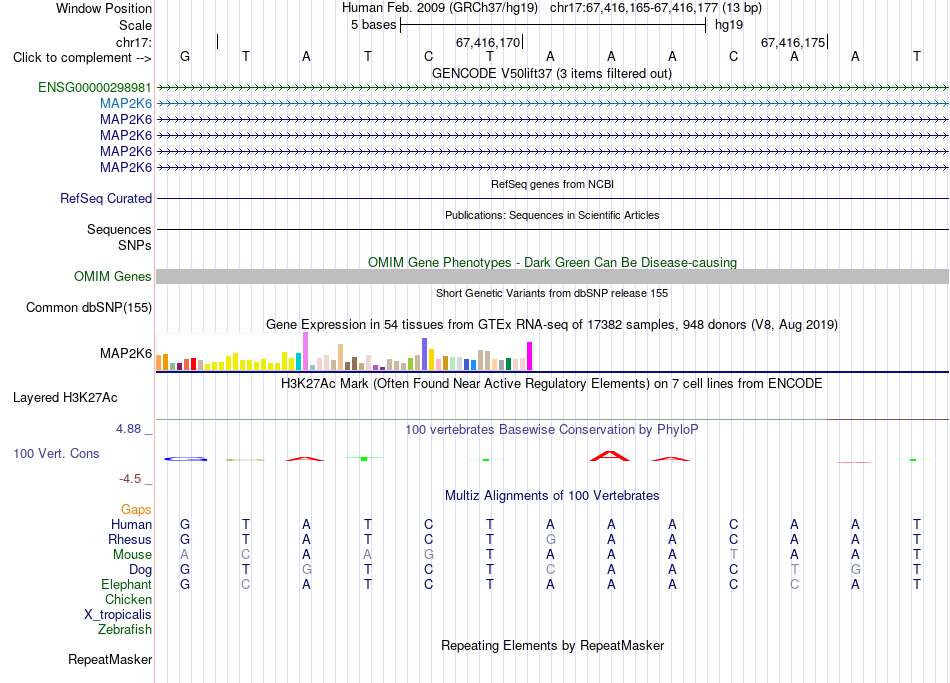The height and width of the screenshot is (683, 950).
Task: Open 'RefSeq genes from NCBI' track title
Action: [553, 184]
